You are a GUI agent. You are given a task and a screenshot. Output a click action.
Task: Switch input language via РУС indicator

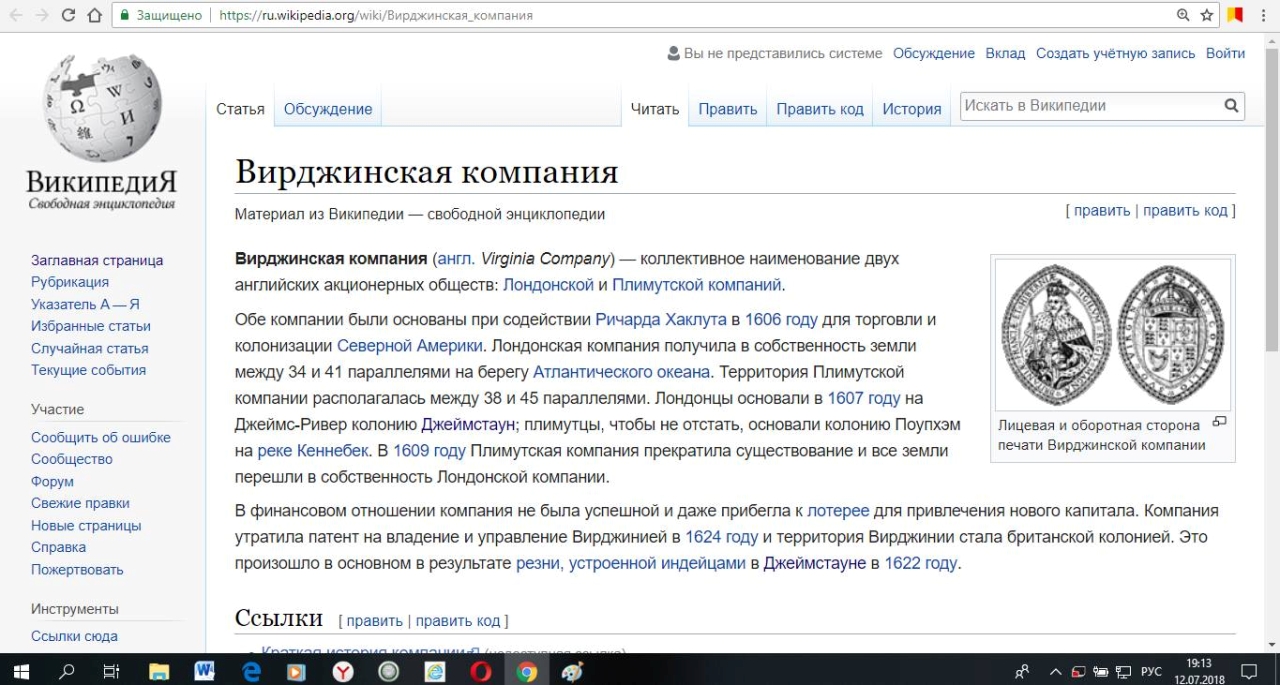coord(1151,671)
